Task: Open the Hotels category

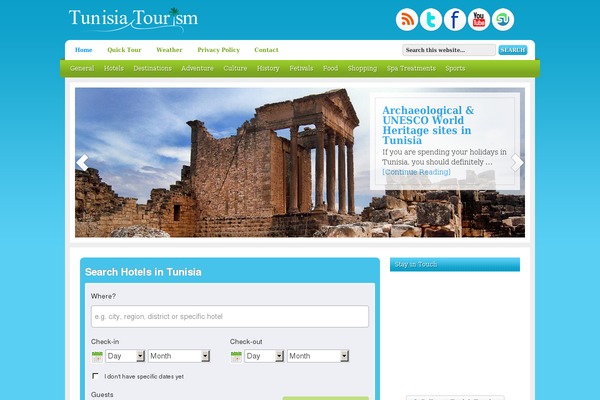Action: 114,68
